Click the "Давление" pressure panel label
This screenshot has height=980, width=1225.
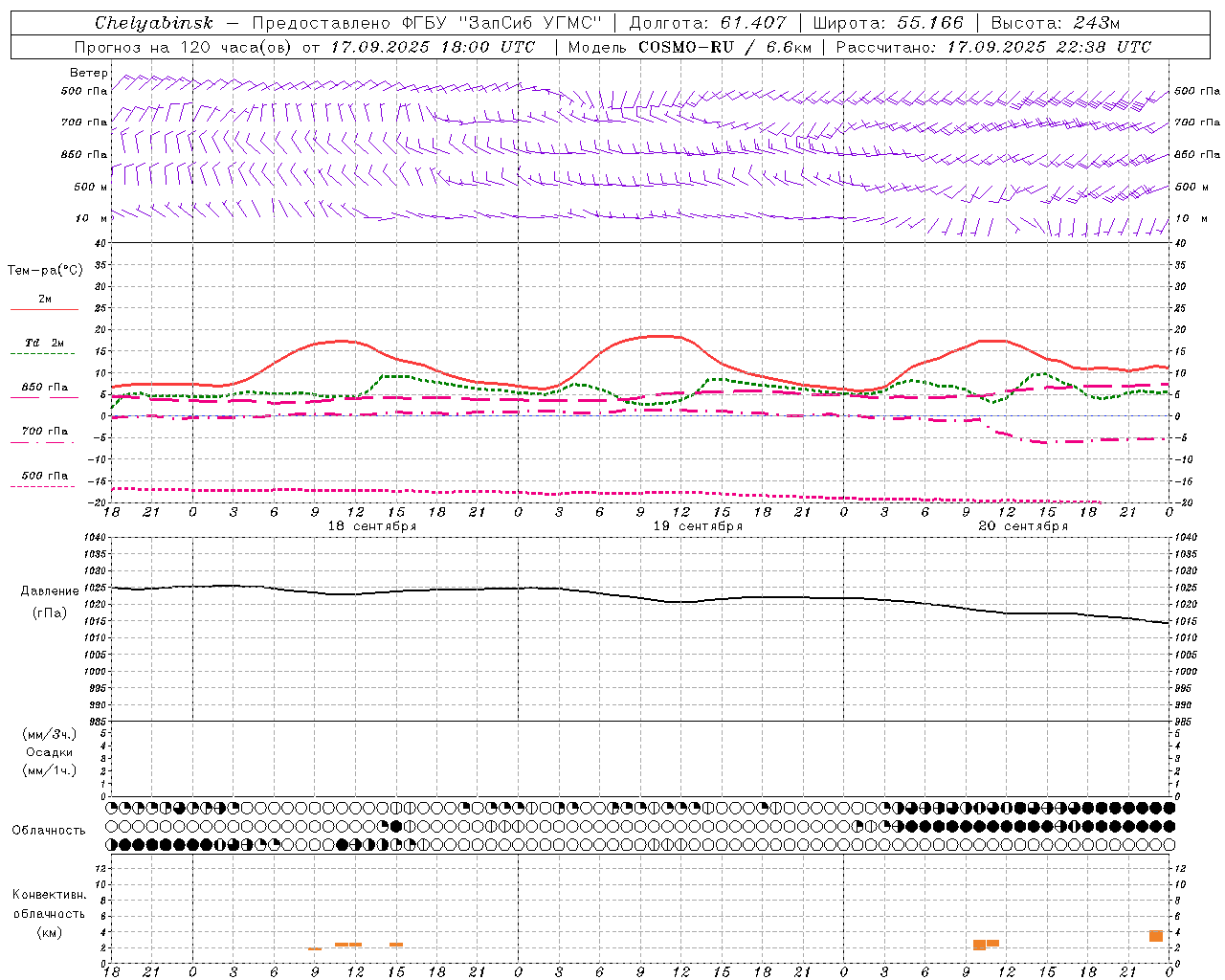click(x=50, y=591)
